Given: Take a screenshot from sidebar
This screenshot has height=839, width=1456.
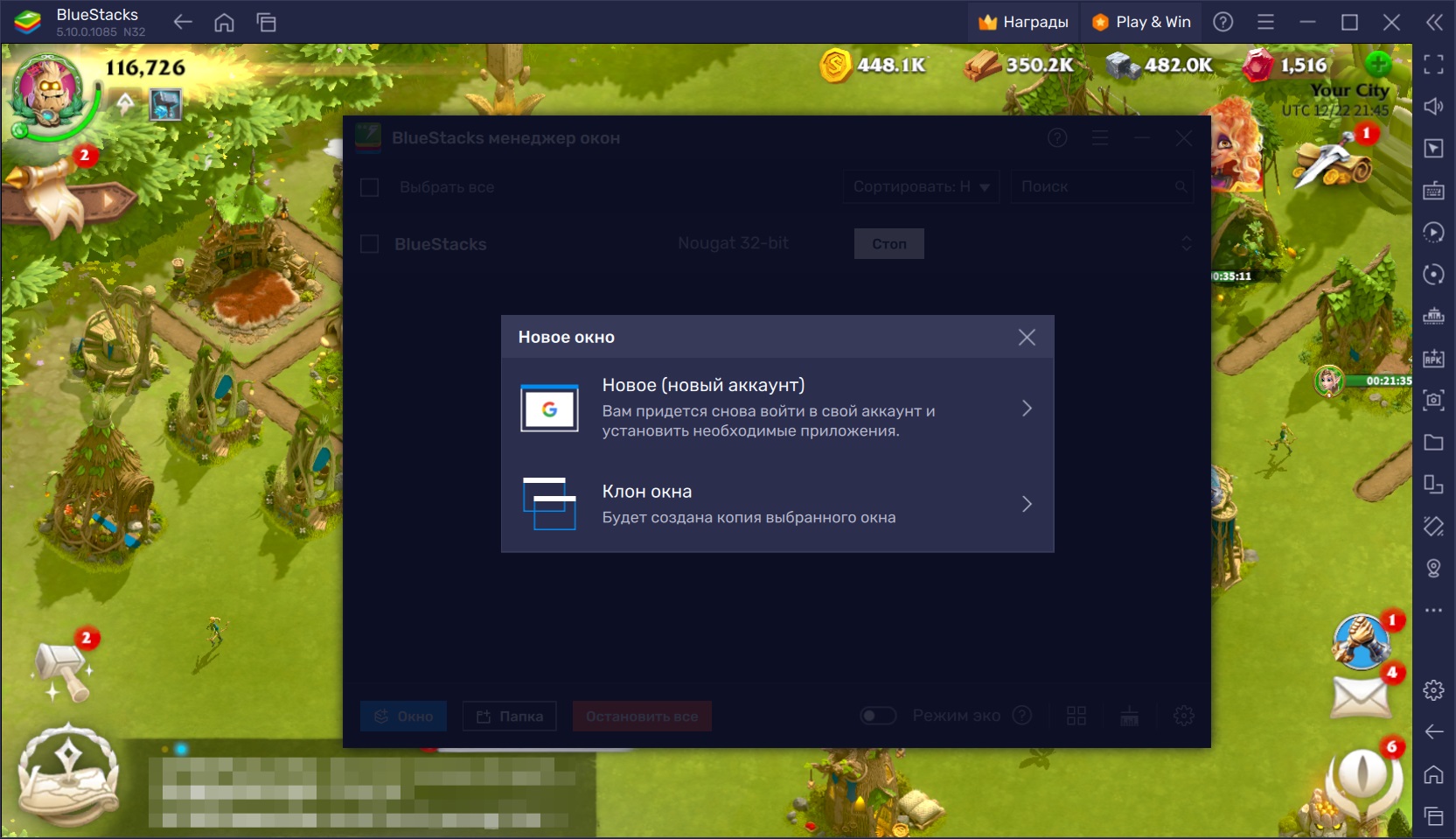Looking at the screenshot, I should (1433, 400).
